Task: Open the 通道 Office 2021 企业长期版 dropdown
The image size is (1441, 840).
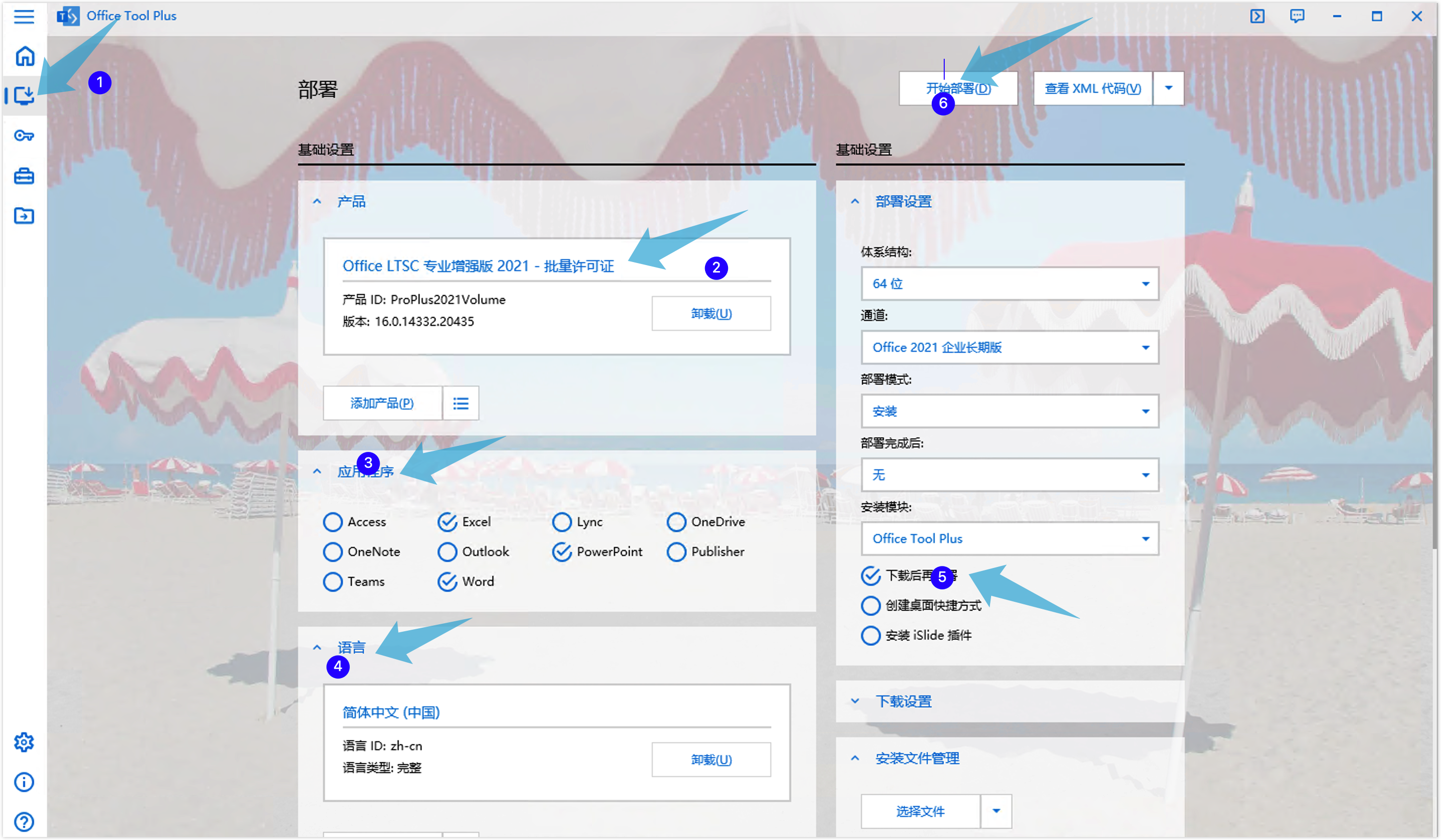Action: point(1009,347)
